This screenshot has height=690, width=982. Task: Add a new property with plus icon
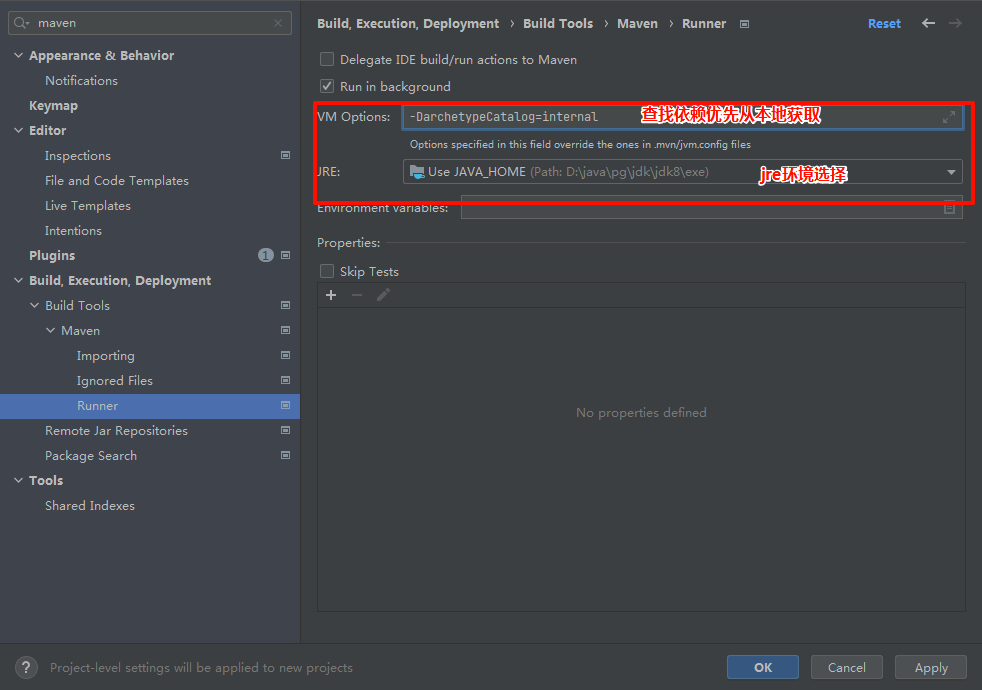[331, 295]
